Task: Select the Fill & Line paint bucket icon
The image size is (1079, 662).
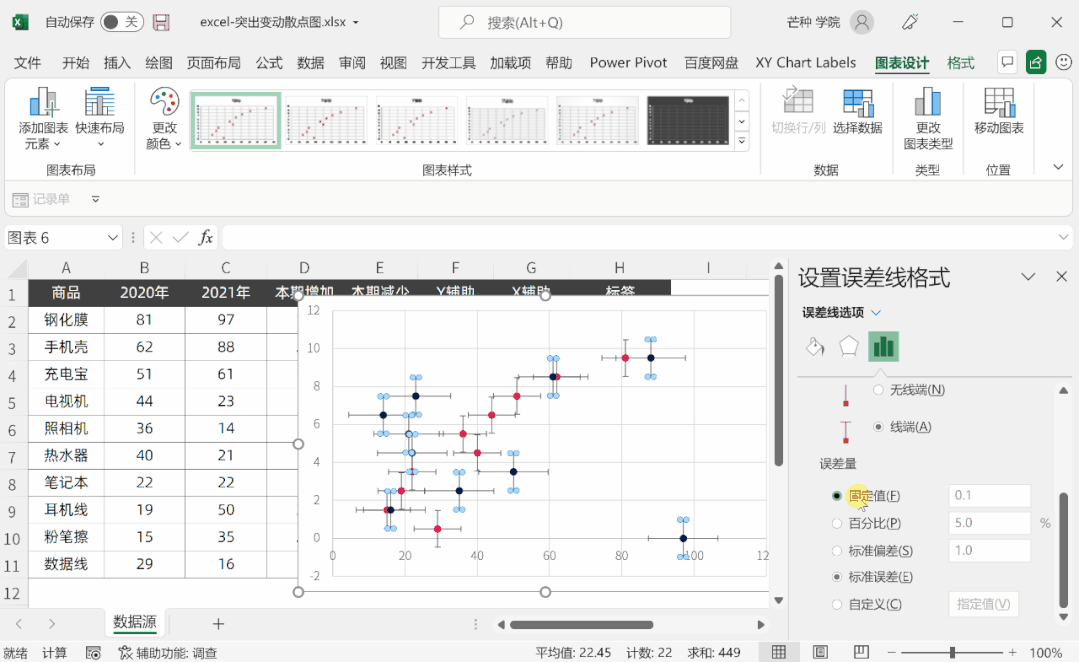Action: (x=815, y=347)
